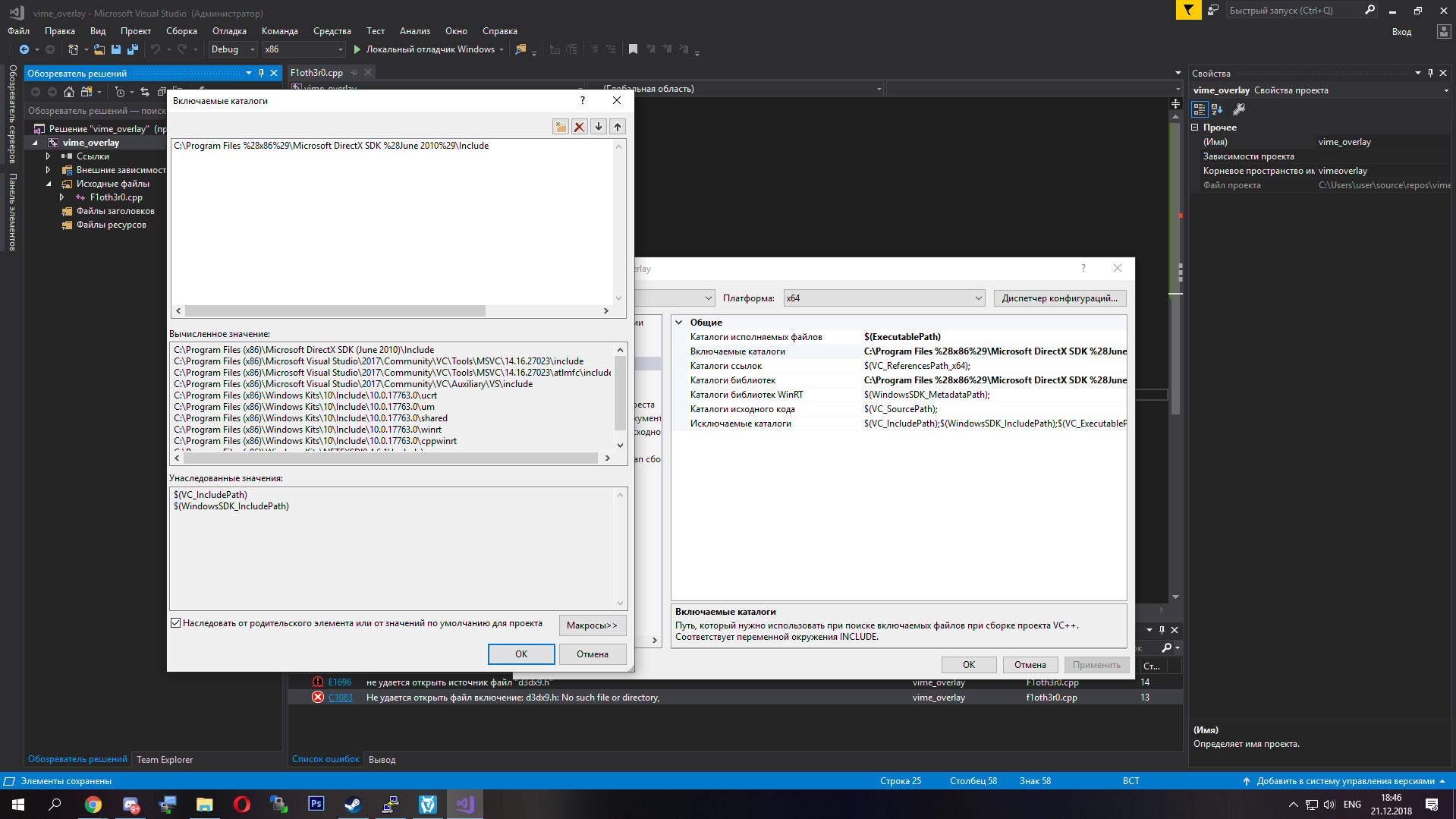
Task: Open property pages via wrench icon
Action: coord(1239,109)
